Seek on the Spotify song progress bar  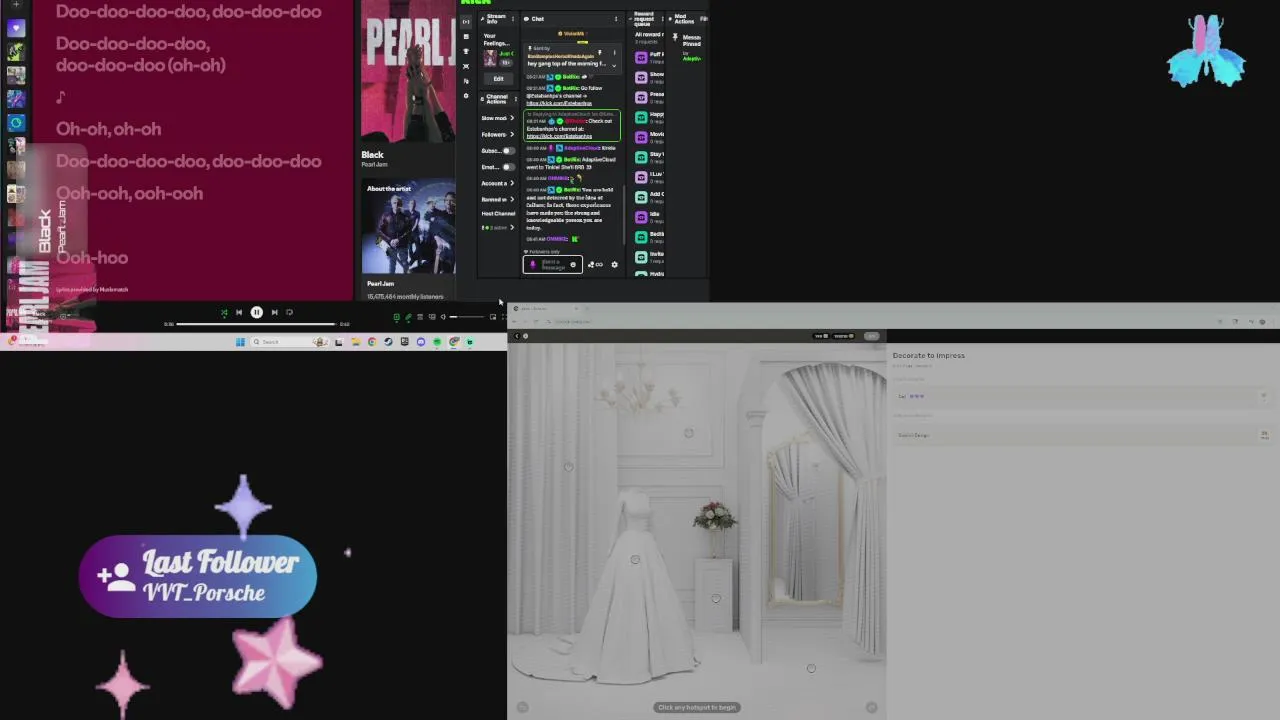[257, 324]
